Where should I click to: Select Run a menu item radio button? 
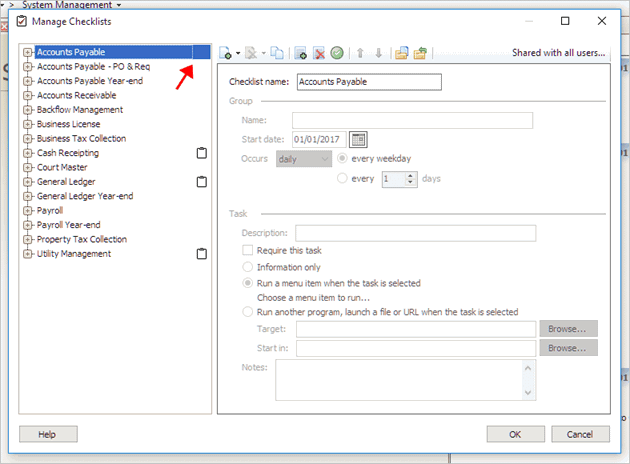pos(248,283)
